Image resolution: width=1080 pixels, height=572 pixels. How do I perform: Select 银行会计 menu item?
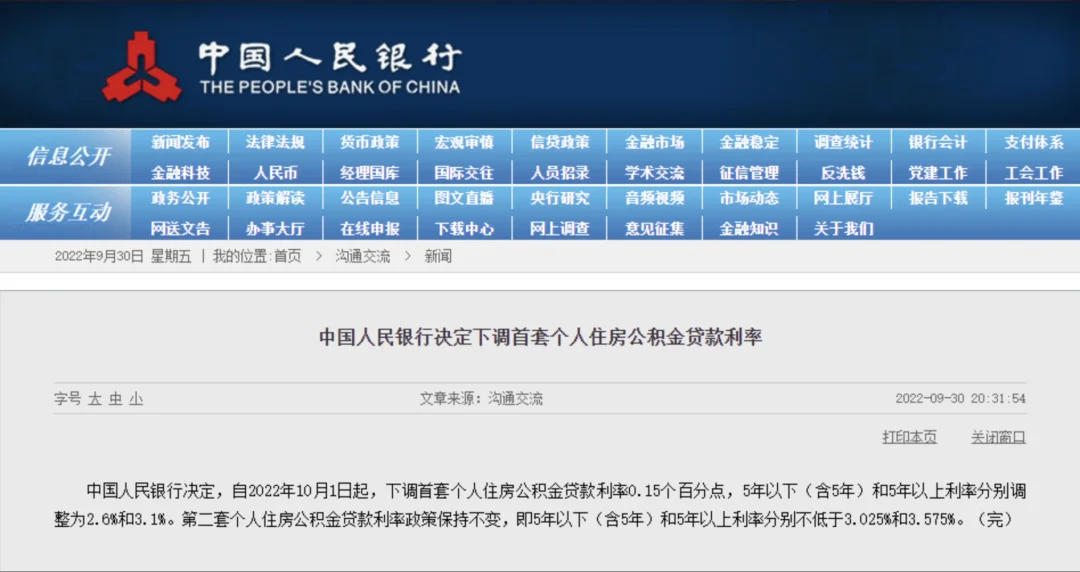click(938, 143)
